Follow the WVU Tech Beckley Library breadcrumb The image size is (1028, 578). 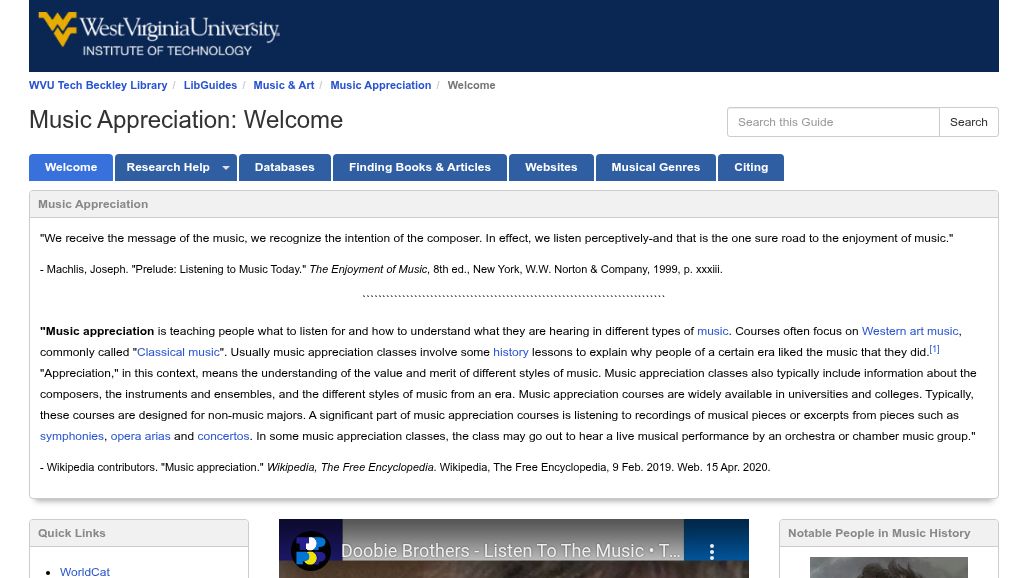[98, 85]
